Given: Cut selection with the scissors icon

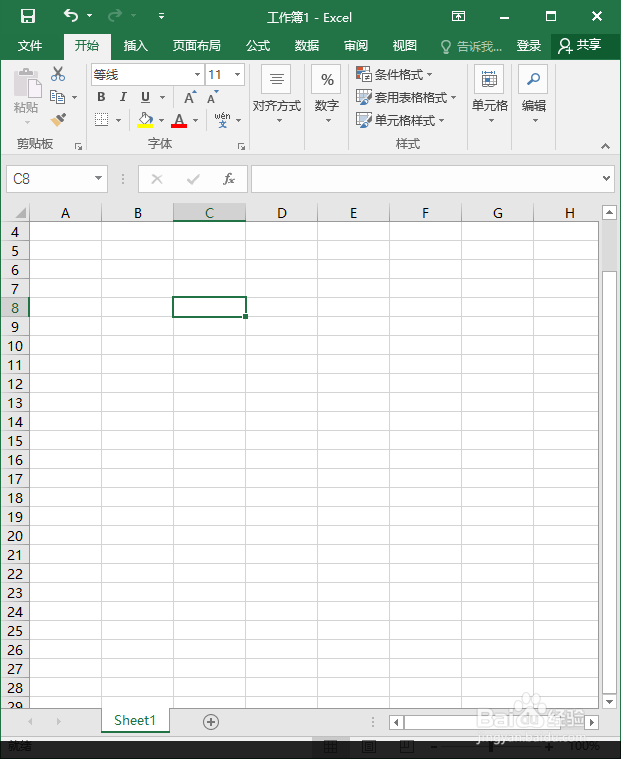Looking at the screenshot, I should tap(58, 74).
